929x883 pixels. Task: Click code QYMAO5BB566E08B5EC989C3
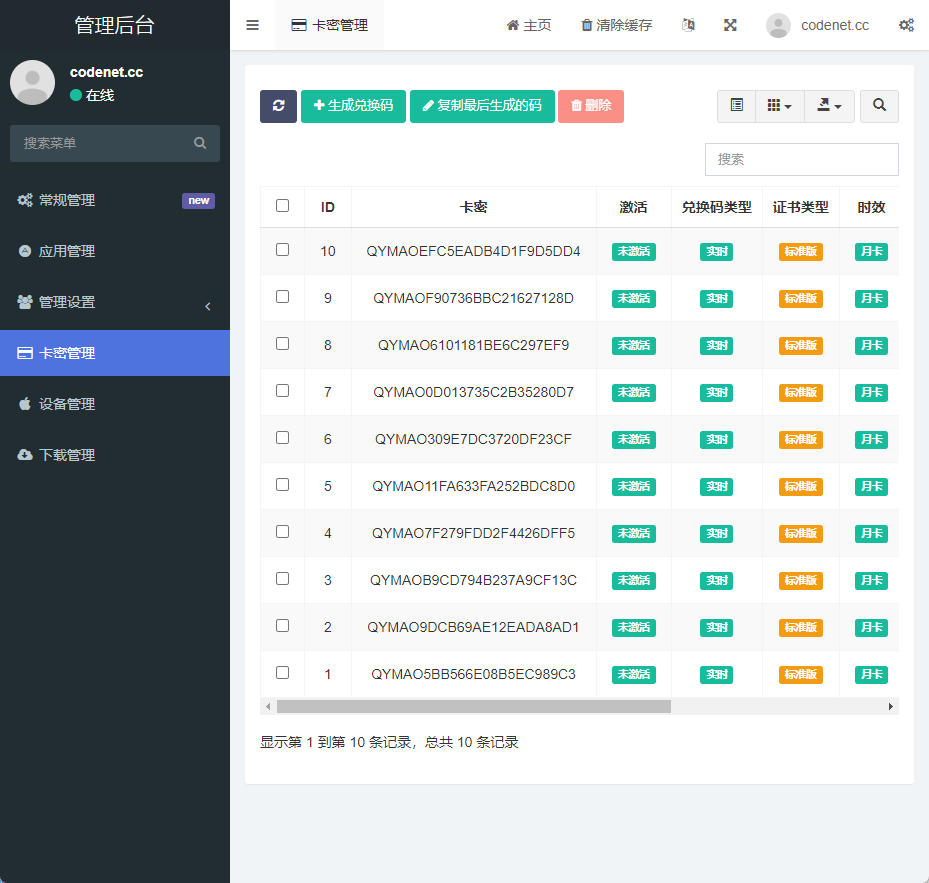[x=473, y=674]
